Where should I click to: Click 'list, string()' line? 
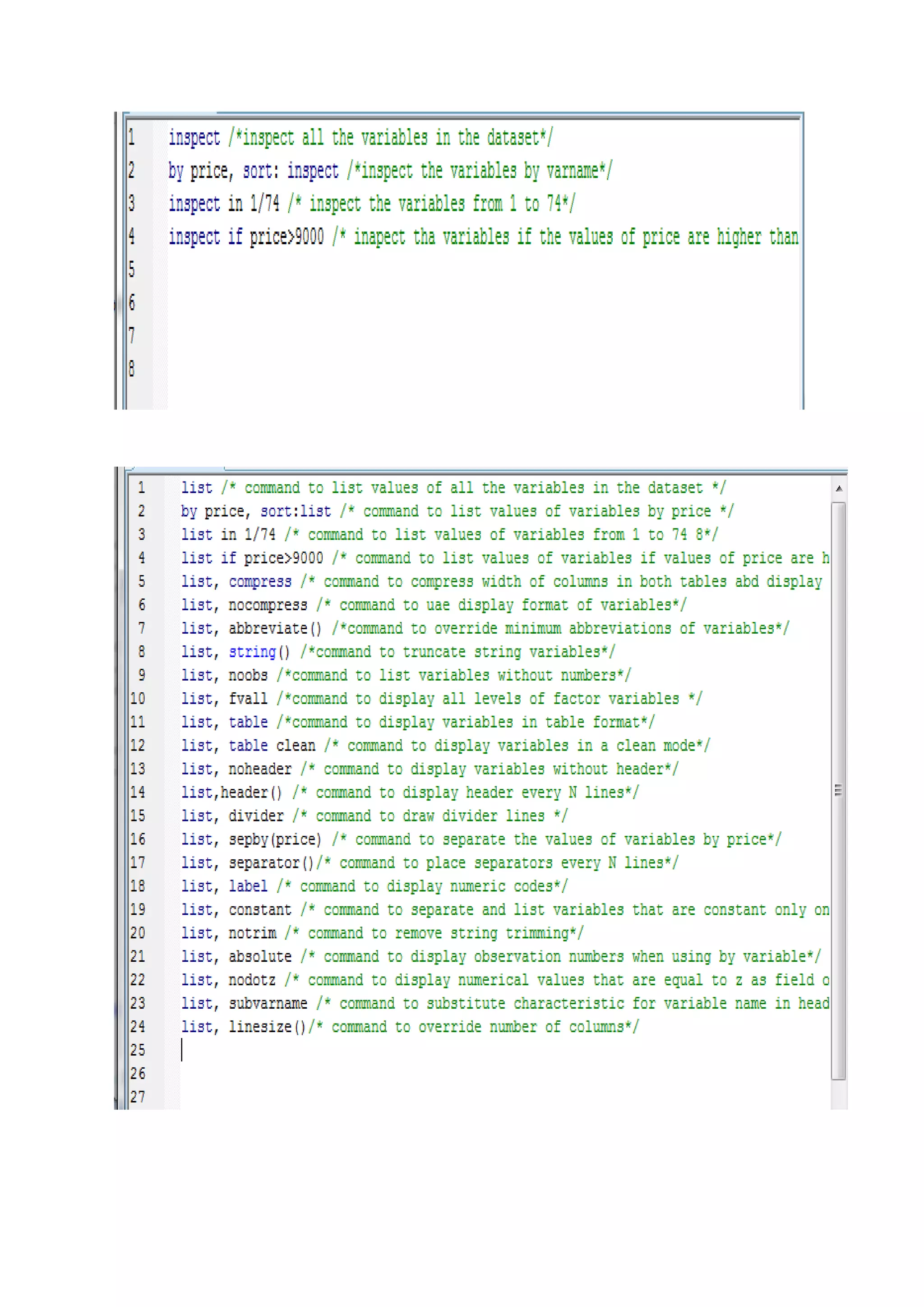click(x=398, y=652)
